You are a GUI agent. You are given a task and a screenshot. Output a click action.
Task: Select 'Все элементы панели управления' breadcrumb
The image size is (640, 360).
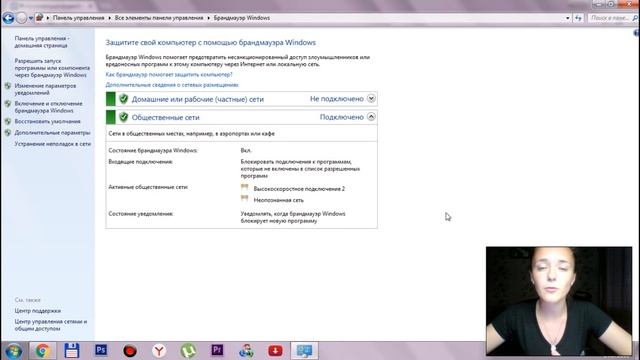click(x=159, y=18)
